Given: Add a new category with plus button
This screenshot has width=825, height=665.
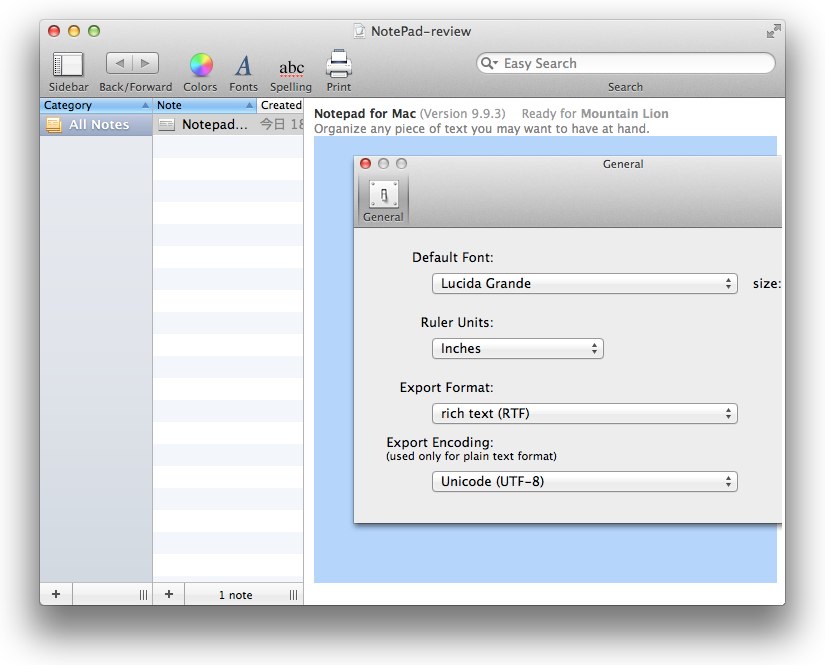Looking at the screenshot, I should pos(56,594).
